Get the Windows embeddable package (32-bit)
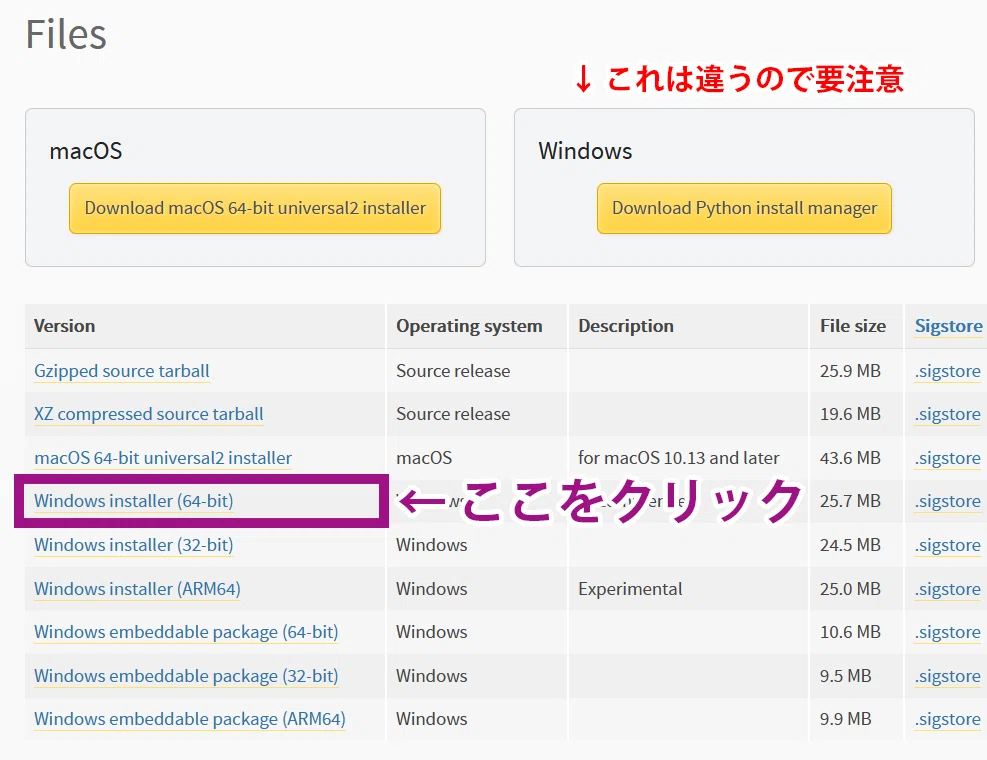Screen dimensions: 987x760 pos(186,676)
